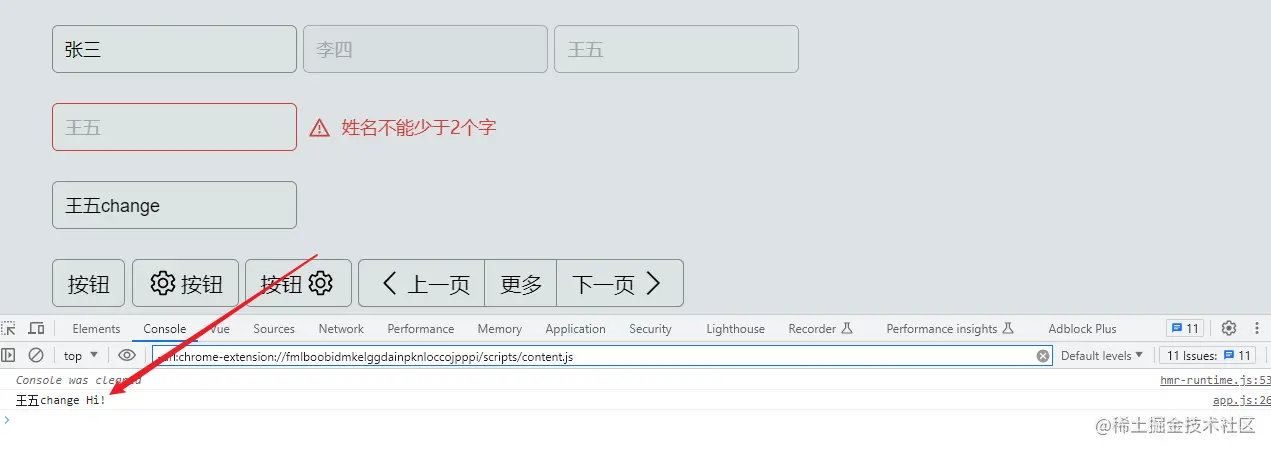Toggle the device toolbar icon

[36, 328]
